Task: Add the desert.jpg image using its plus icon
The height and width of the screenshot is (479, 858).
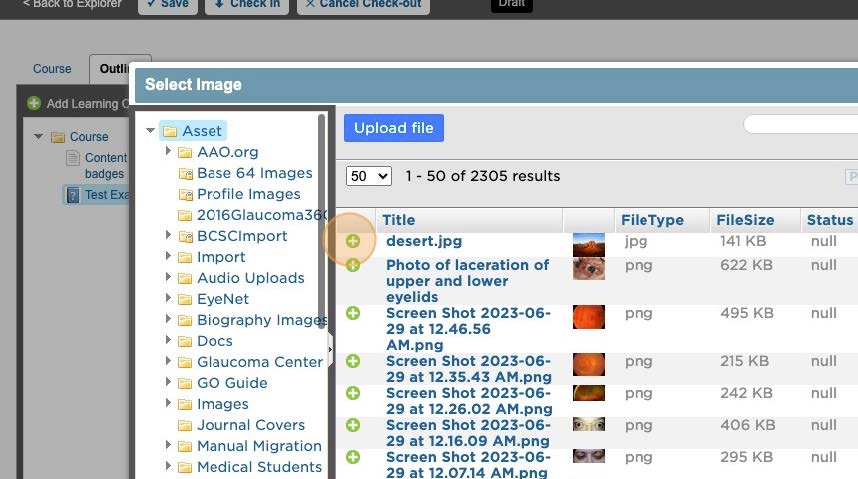Action: tap(353, 241)
